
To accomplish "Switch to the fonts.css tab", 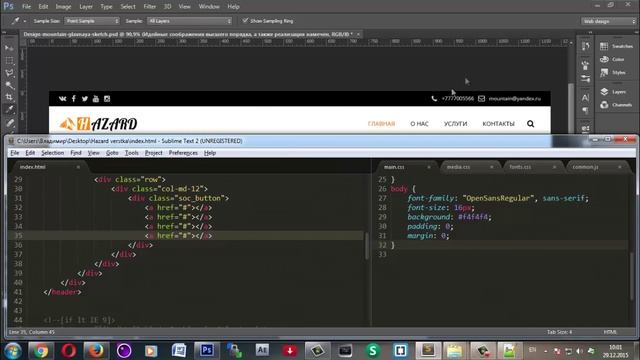I will (x=531, y=167).
